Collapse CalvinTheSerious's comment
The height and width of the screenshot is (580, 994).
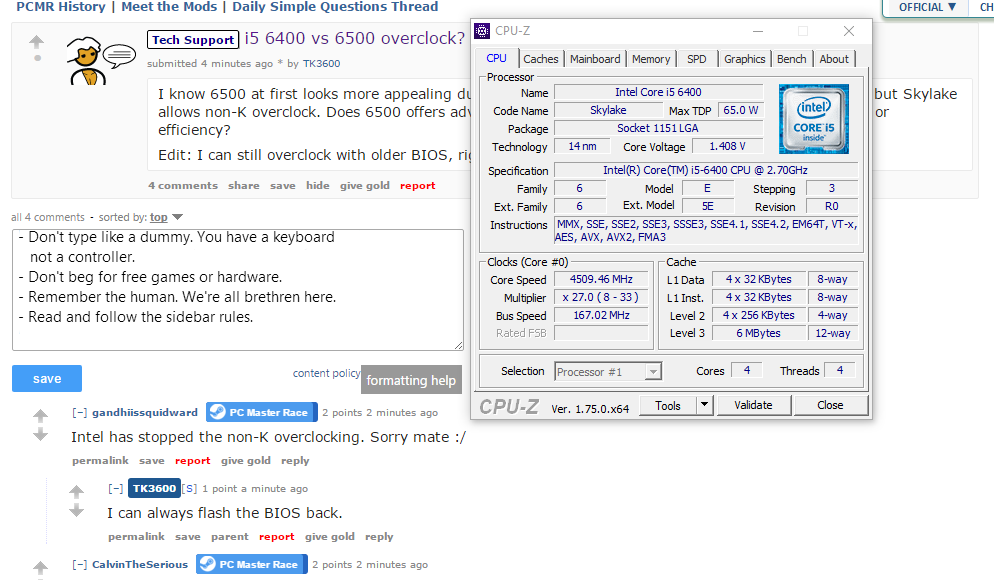coord(79,564)
